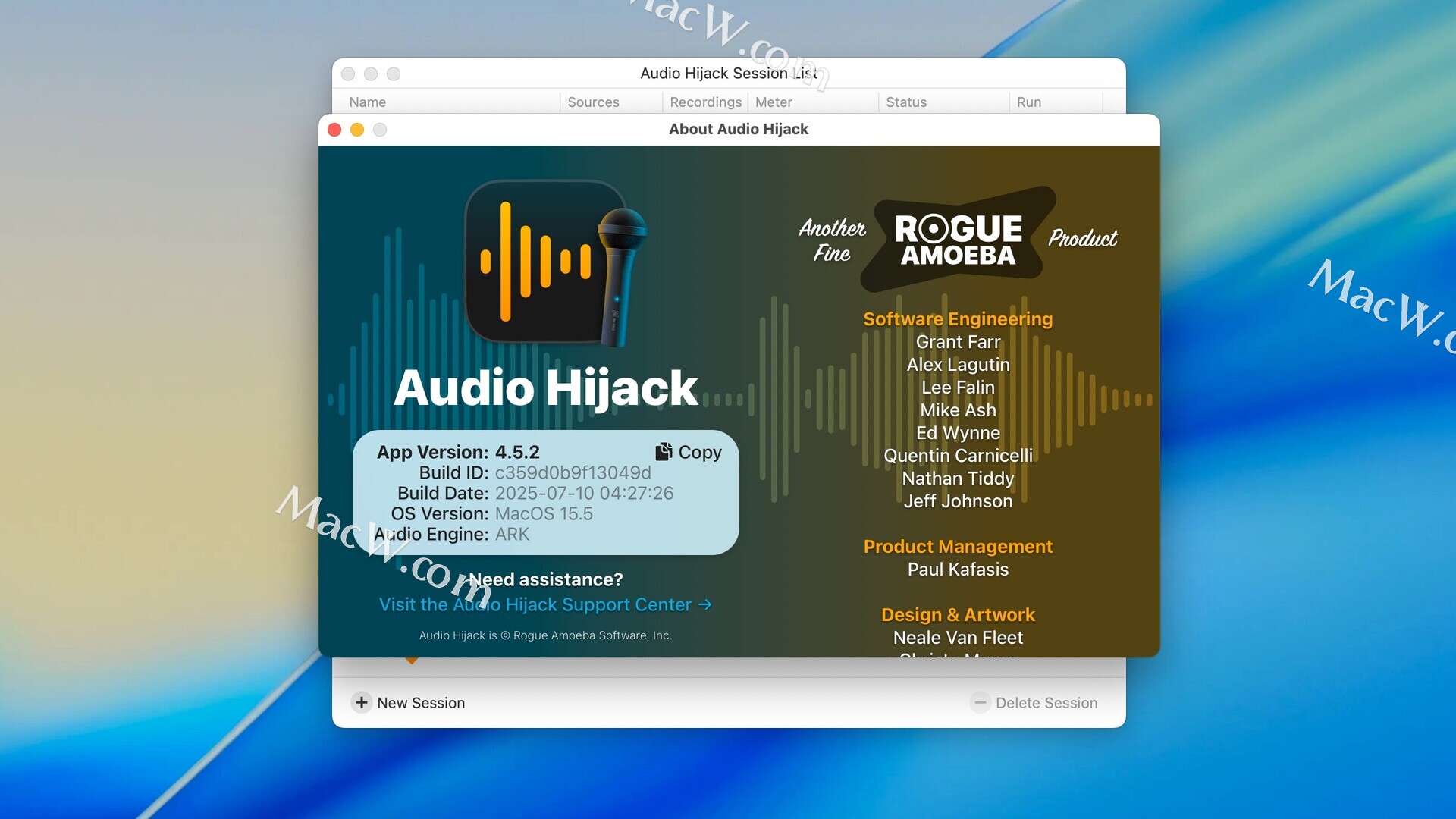The width and height of the screenshot is (1456, 819).
Task: Click the name Paul Kafasis
Action: [x=958, y=570]
